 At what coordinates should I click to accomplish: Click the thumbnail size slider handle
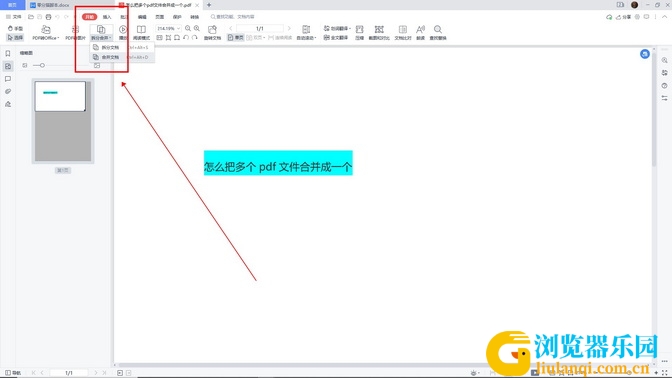click(42, 66)
